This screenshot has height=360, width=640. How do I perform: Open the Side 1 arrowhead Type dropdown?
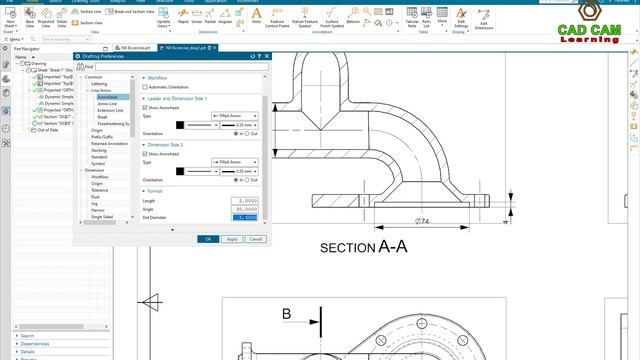point(235,116)
